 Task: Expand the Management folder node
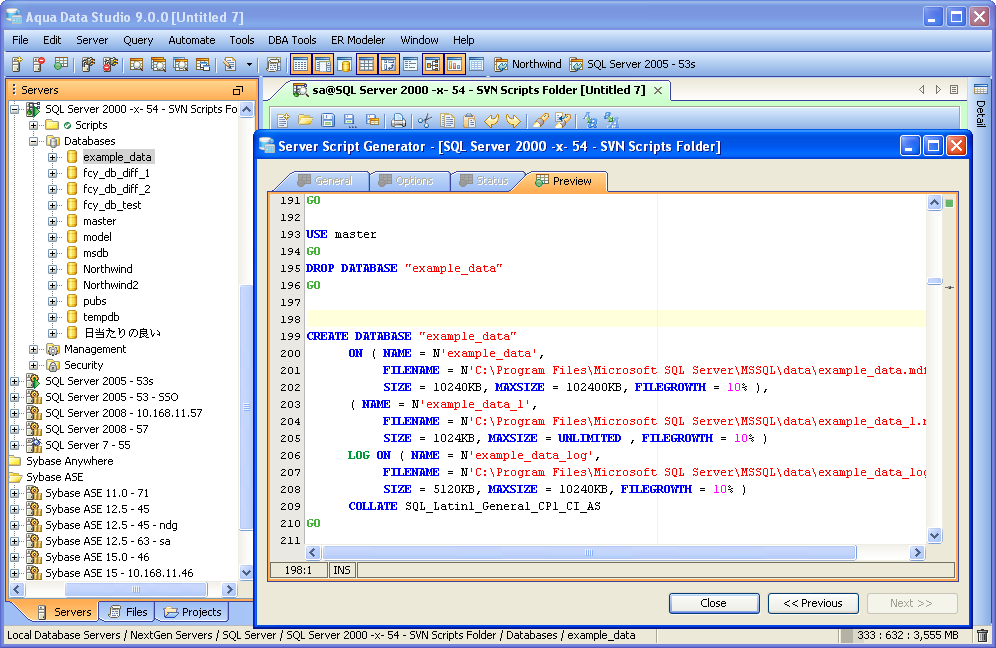(x=34, y=349)
